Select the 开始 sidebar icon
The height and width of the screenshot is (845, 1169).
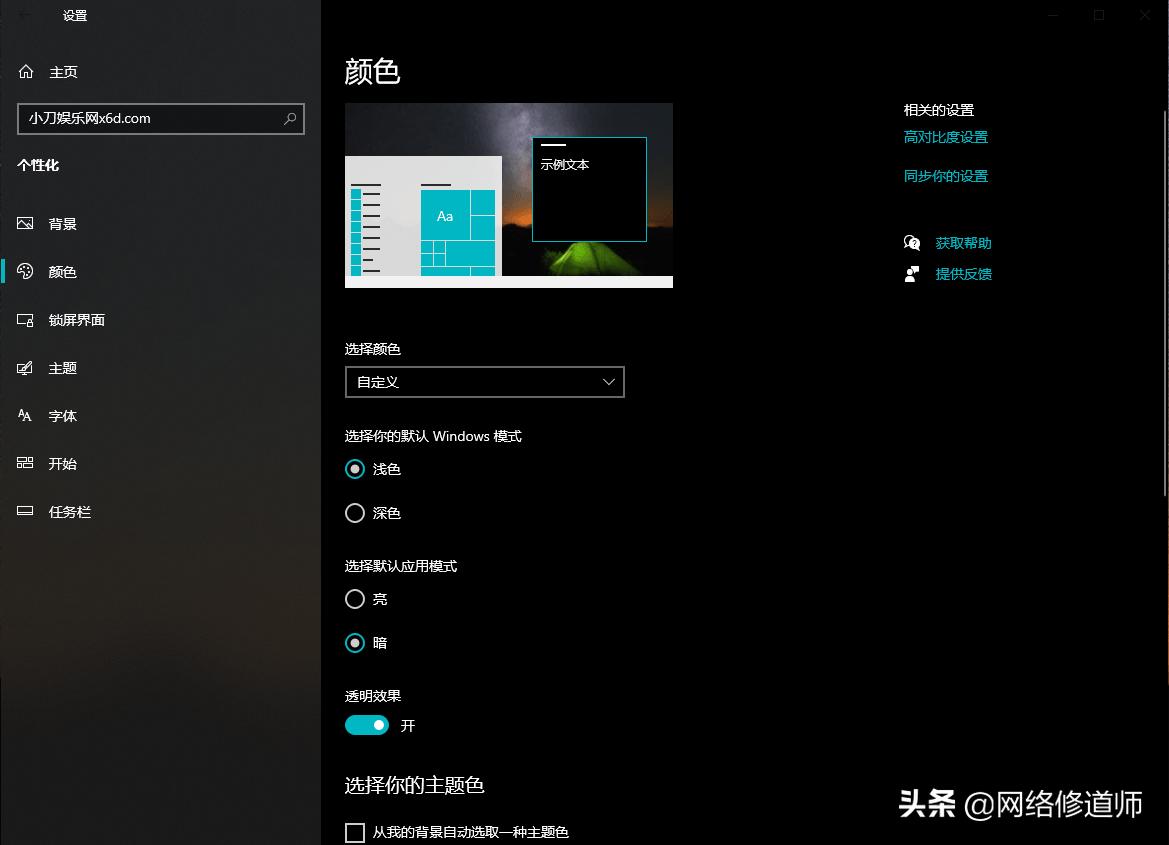click(25, 463)
